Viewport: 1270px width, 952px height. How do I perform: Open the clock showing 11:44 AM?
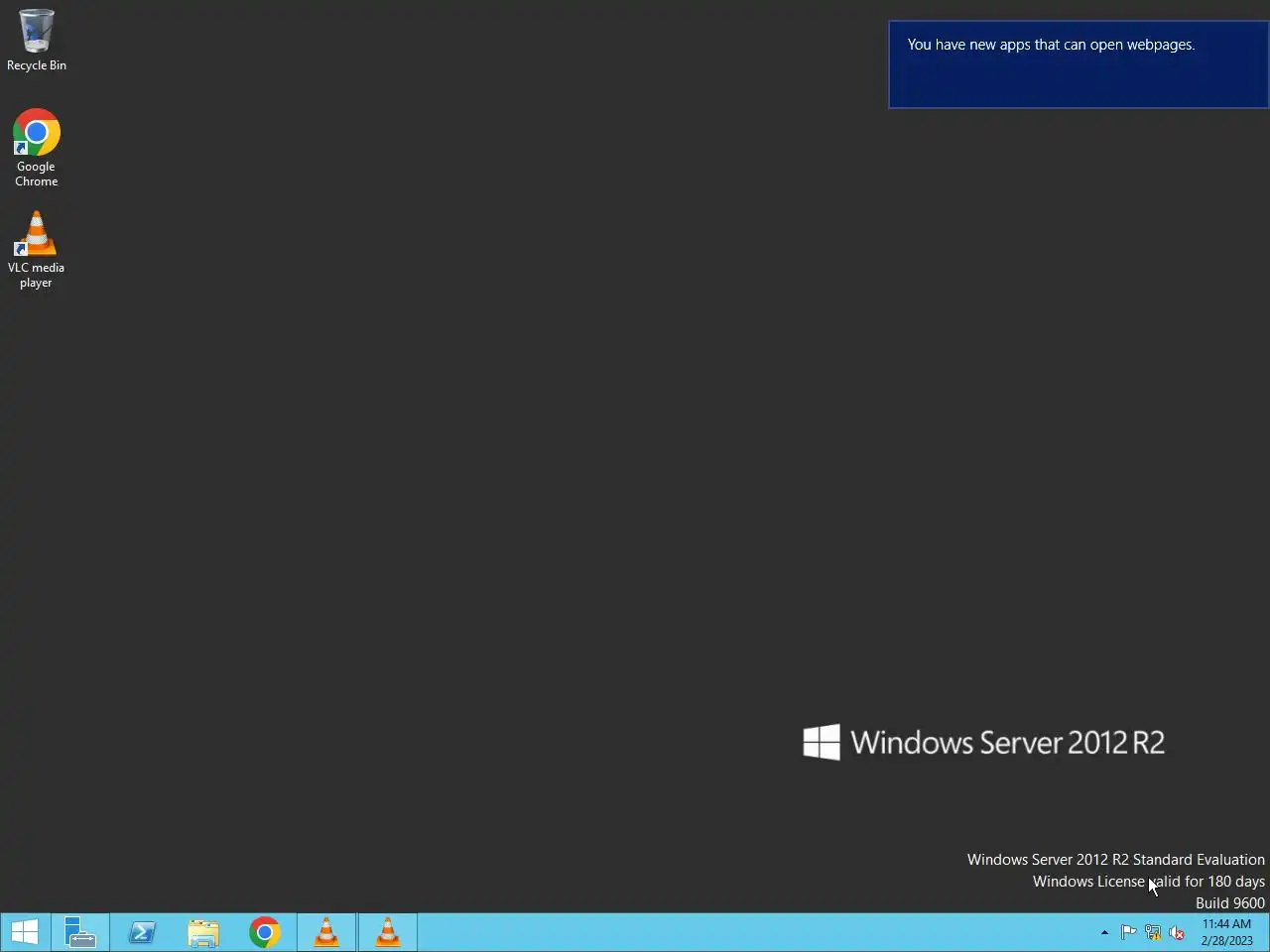coord(1226,932)
